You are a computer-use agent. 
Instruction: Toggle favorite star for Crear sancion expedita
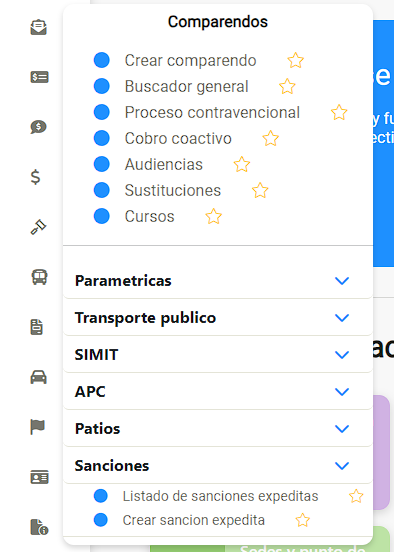(302, 520)
